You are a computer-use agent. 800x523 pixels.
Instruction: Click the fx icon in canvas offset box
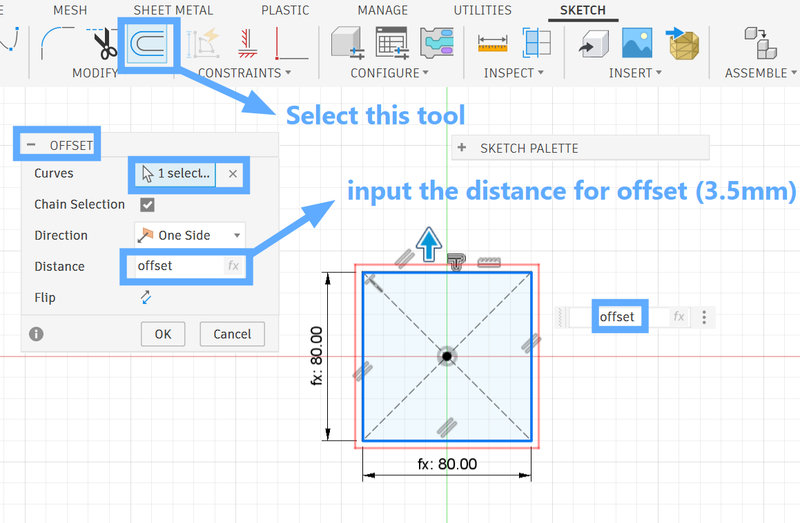679,316
